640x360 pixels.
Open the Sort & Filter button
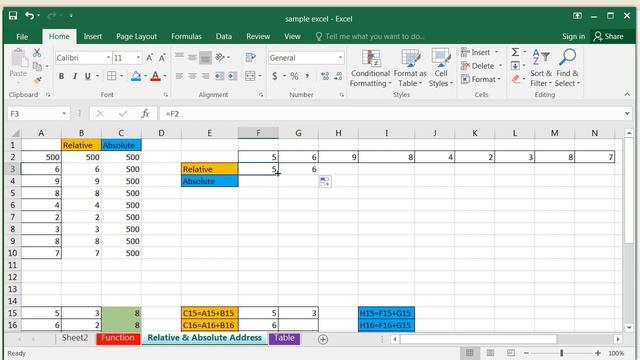[541, 68]
